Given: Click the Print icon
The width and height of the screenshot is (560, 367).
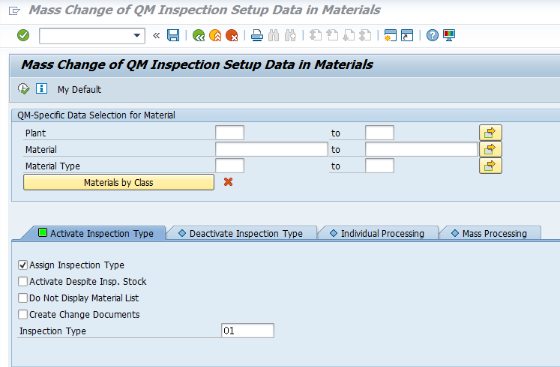Looking at the screenshot, I should pyautogui.click(x=257, y=35).
